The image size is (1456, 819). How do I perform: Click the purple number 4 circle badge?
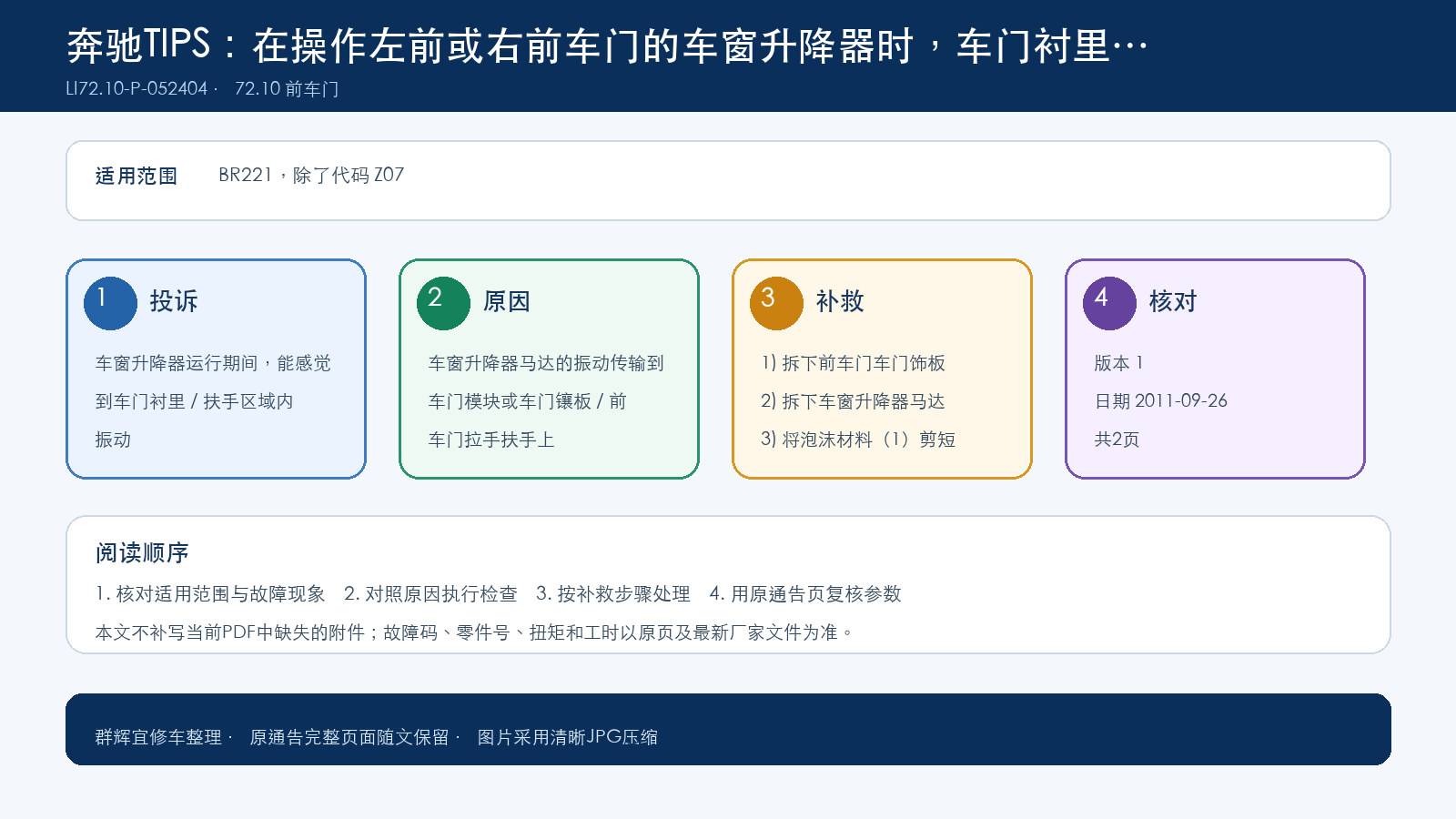[1109, 303]
